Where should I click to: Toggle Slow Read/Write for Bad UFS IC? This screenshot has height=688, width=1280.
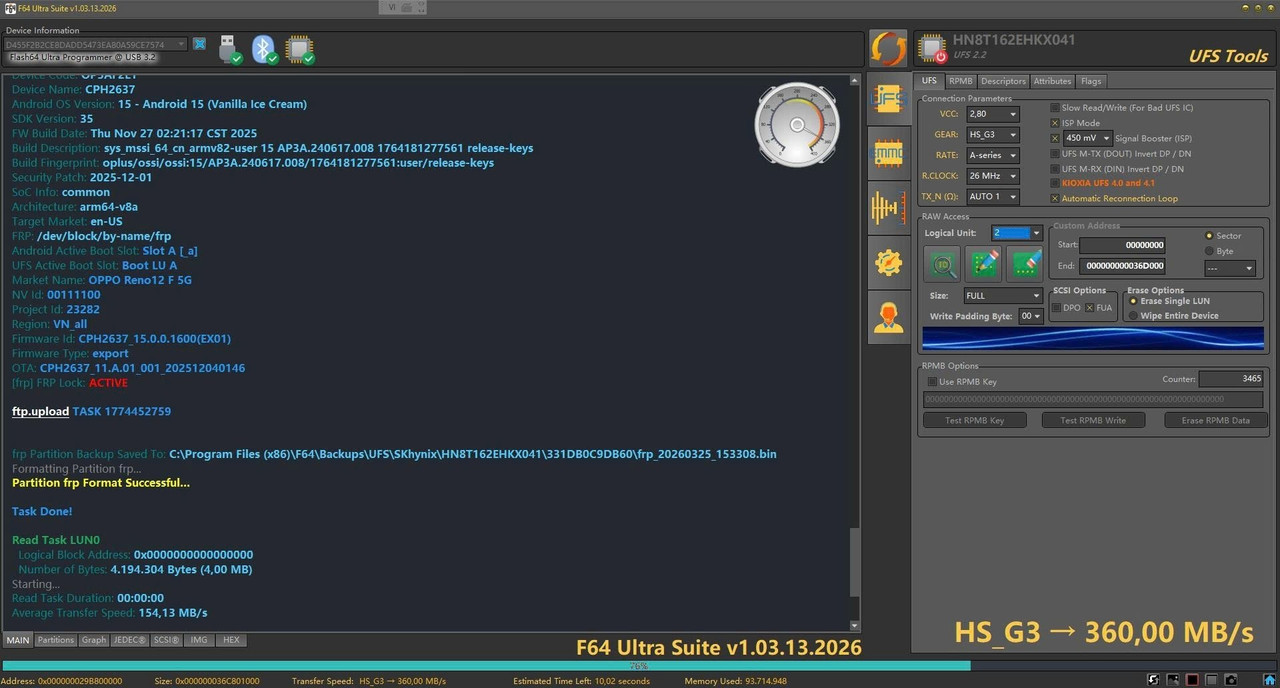[1055, 108]
